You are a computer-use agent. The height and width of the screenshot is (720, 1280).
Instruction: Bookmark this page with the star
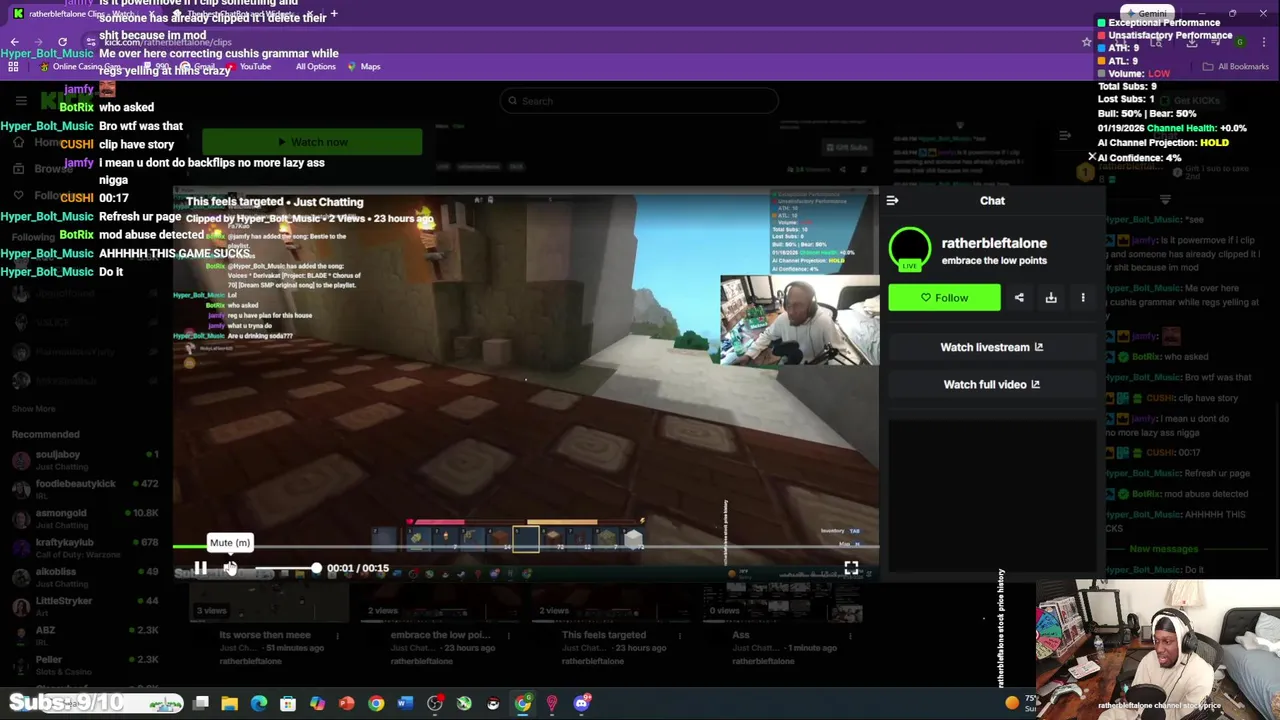pos(1087,42)
